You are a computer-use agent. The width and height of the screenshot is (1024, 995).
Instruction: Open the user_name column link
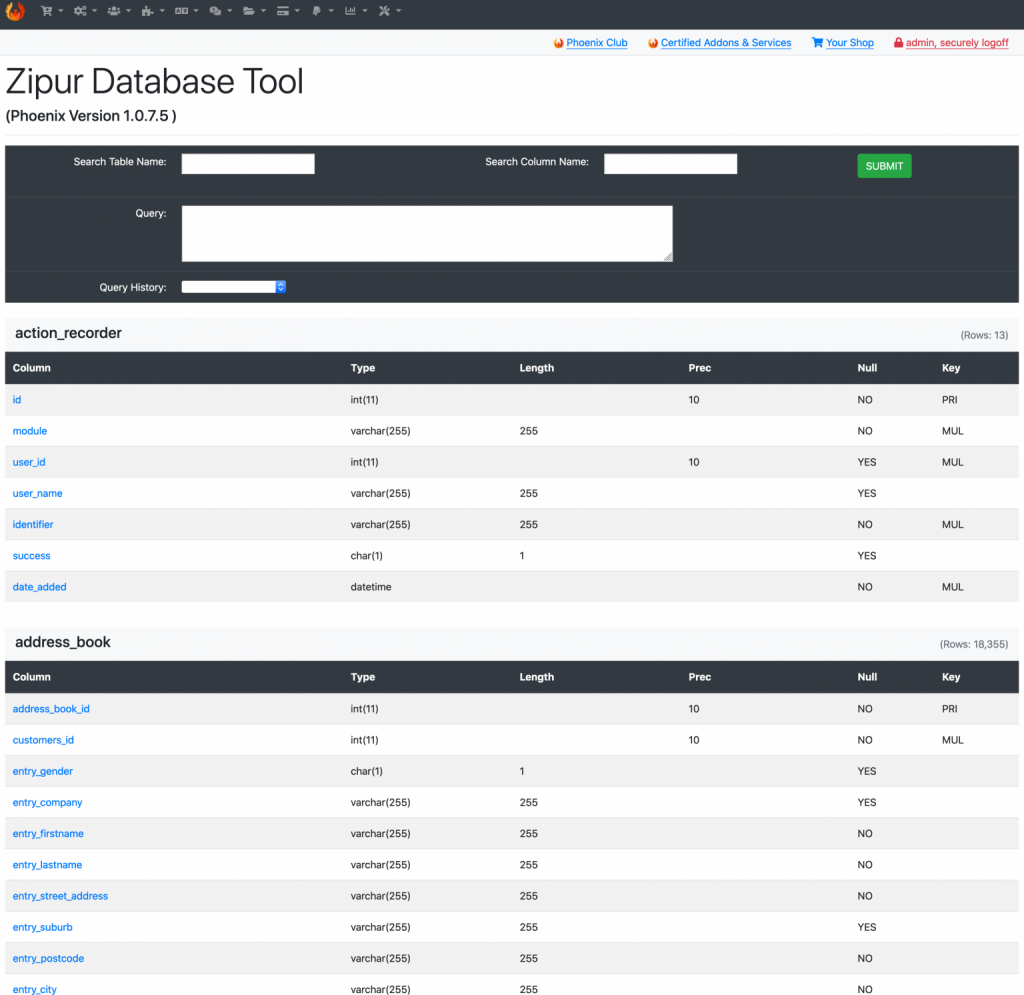click(x=37, y=493)
